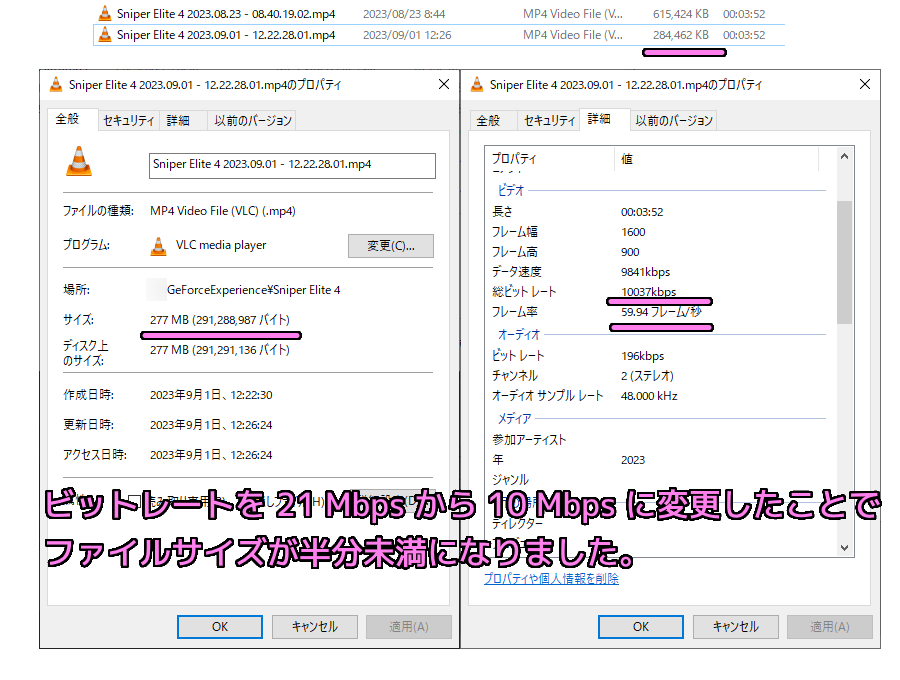Click the property list scrollbar up arrow

pos(844,156)
